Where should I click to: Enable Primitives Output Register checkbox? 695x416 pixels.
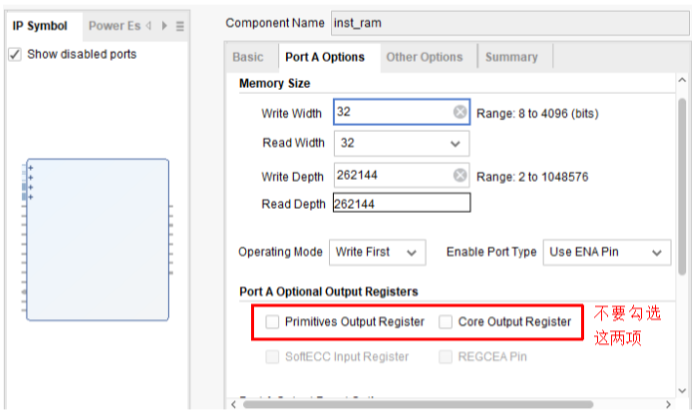[x=273, y=322]
